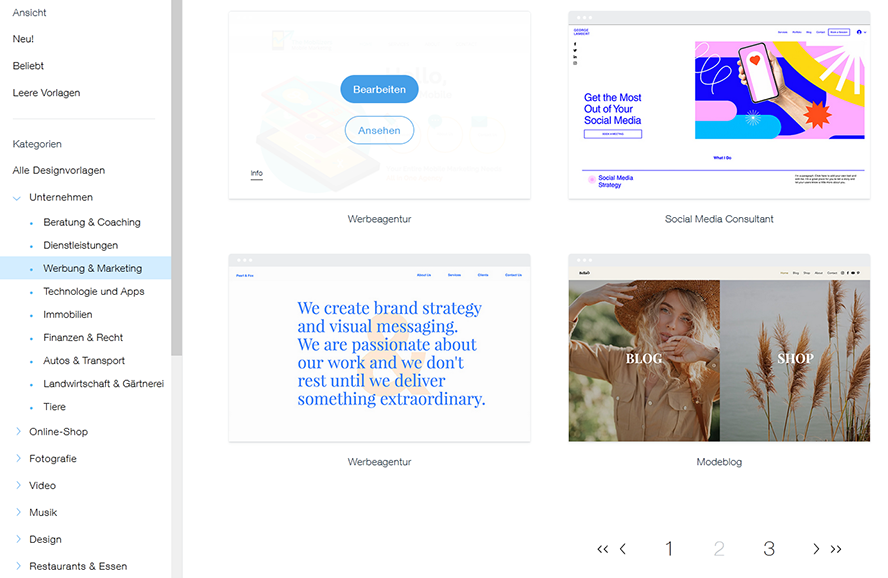Image resolution: width=888 pixels, height=578 pixels.
Task: Expand the Video category chevron
Action: point(17,486)
